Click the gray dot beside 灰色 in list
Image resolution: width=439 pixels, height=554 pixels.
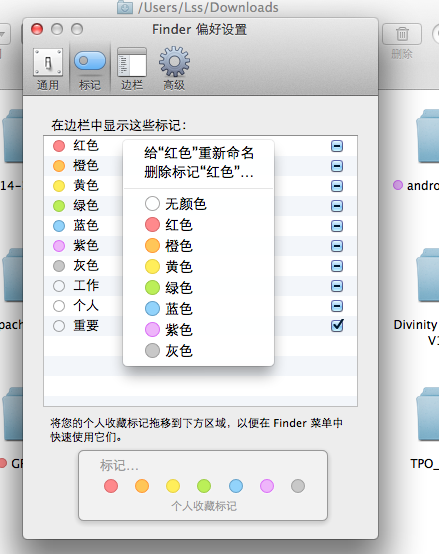tap(59, 266)
